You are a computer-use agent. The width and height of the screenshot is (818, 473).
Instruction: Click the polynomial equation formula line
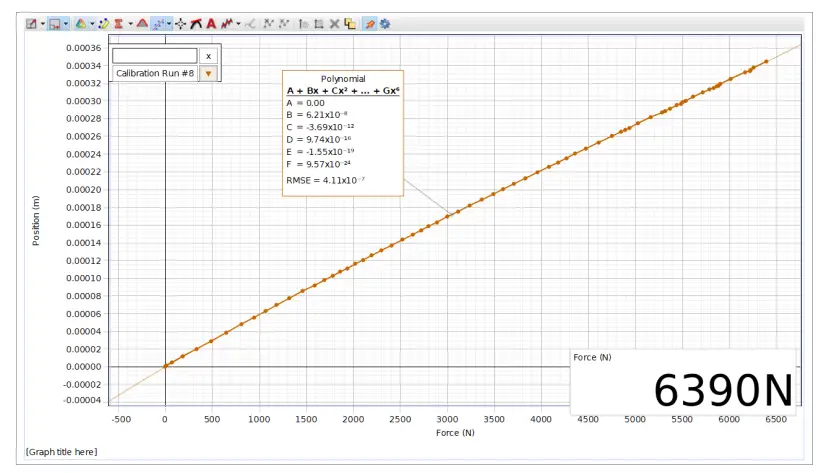click(343, 91)
